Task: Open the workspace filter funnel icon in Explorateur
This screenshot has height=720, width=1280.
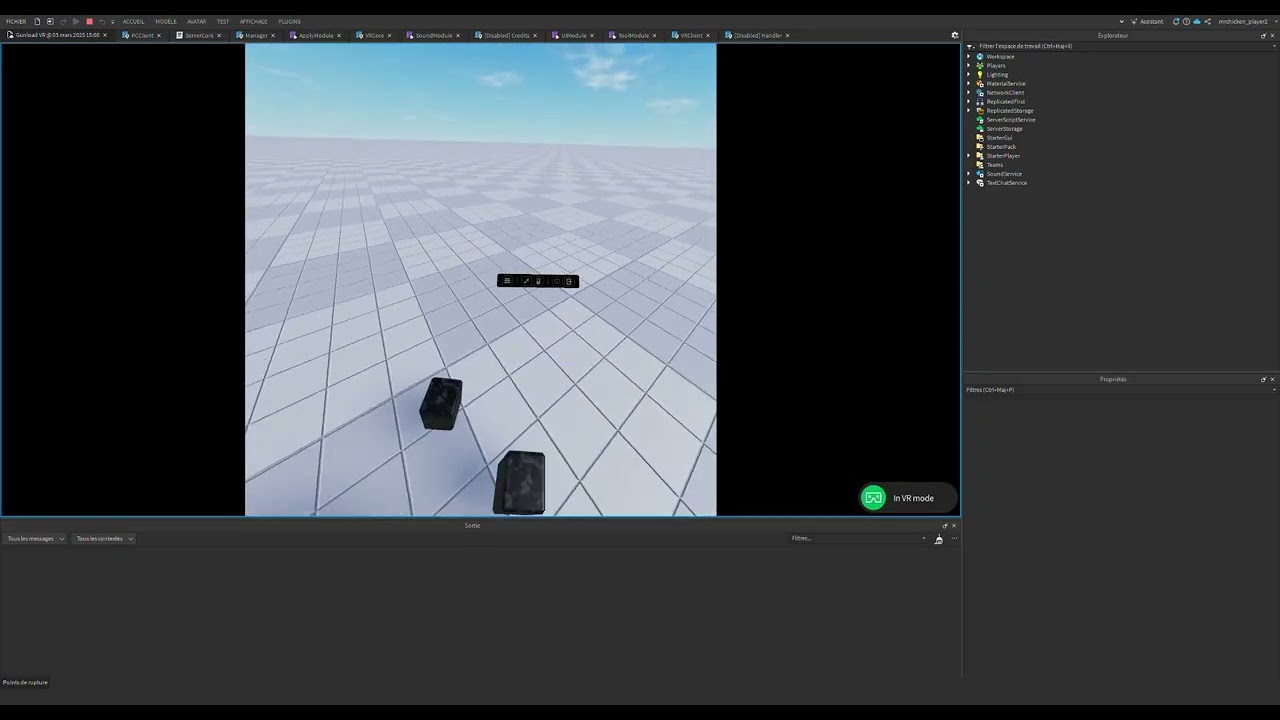Action: pyautogui.click(x=968, y=46)
